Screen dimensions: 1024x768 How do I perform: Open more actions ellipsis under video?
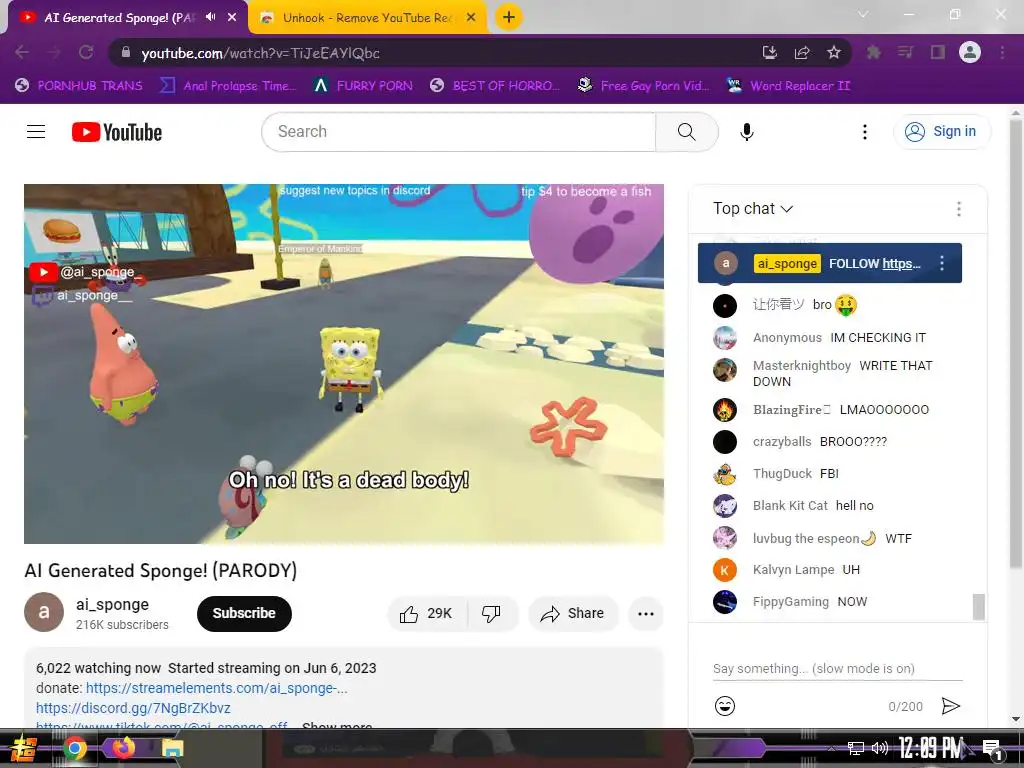click(646, 613)
